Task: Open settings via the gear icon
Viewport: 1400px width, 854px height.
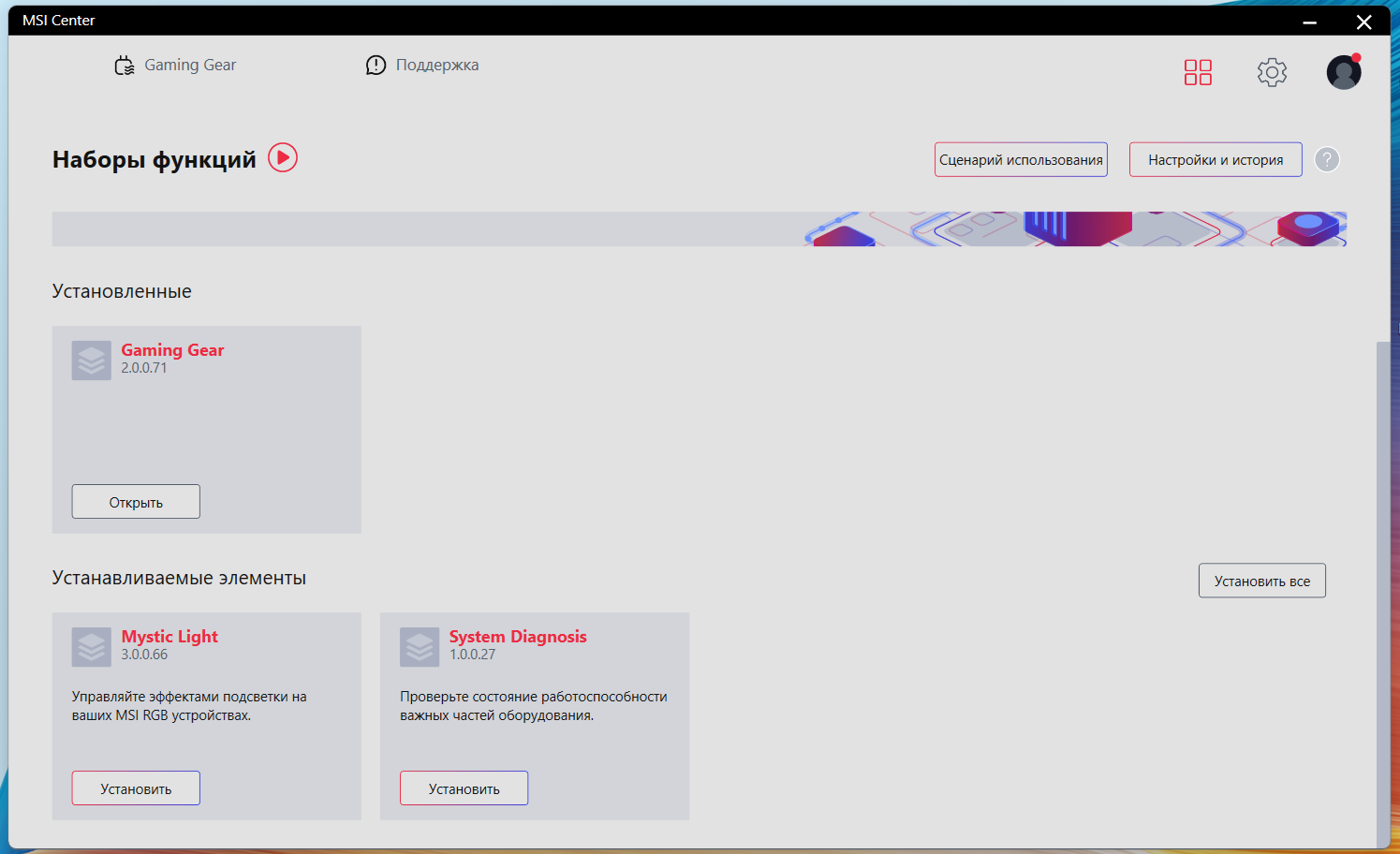Action: pyautogui.click(x=1272, y=72)
